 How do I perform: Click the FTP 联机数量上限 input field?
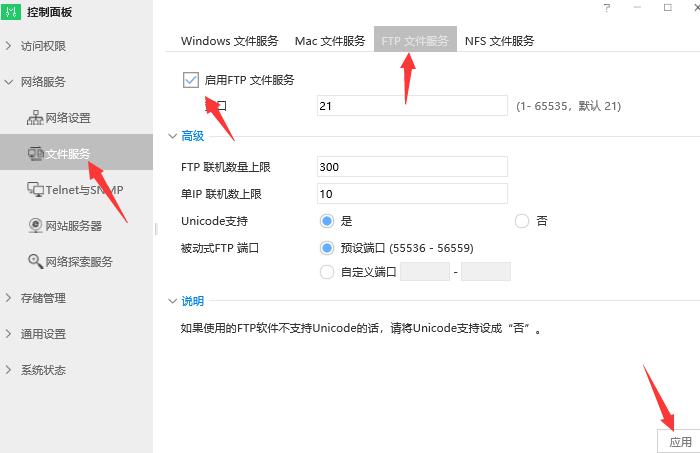coord(411,167)
